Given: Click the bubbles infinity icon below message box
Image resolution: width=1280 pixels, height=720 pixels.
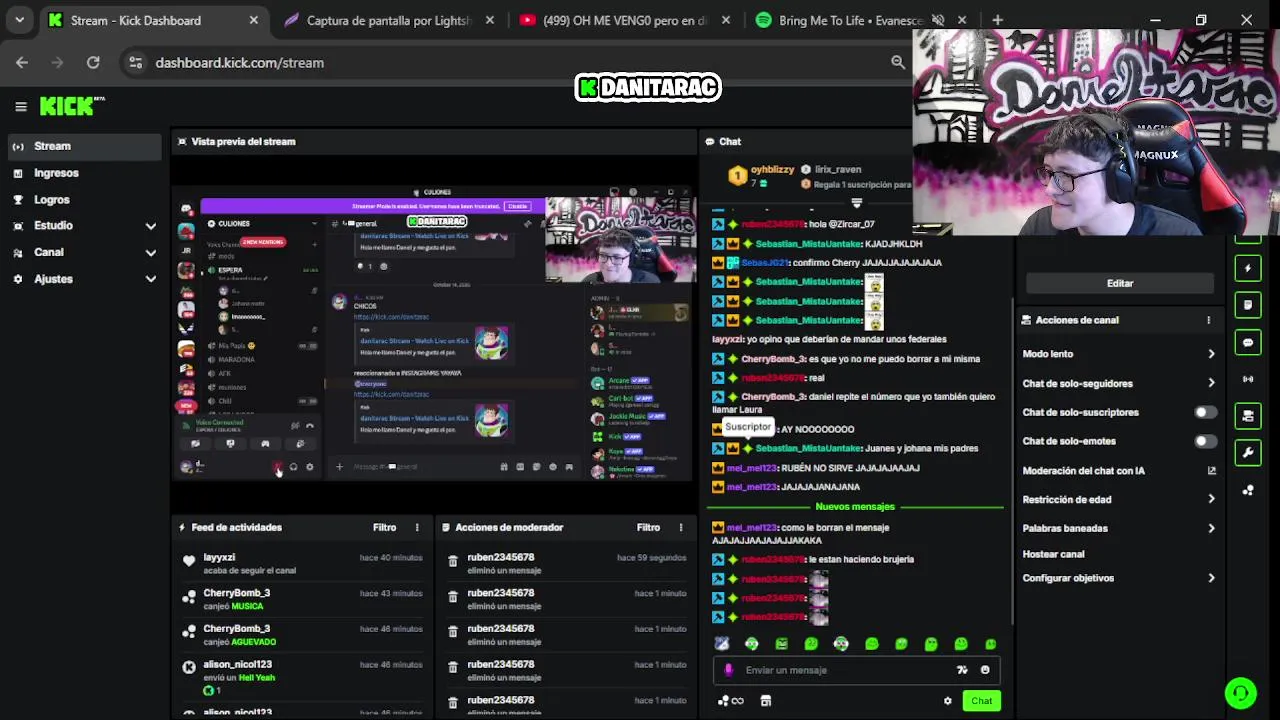Looking at the screenshot, I should coord(731,701).
